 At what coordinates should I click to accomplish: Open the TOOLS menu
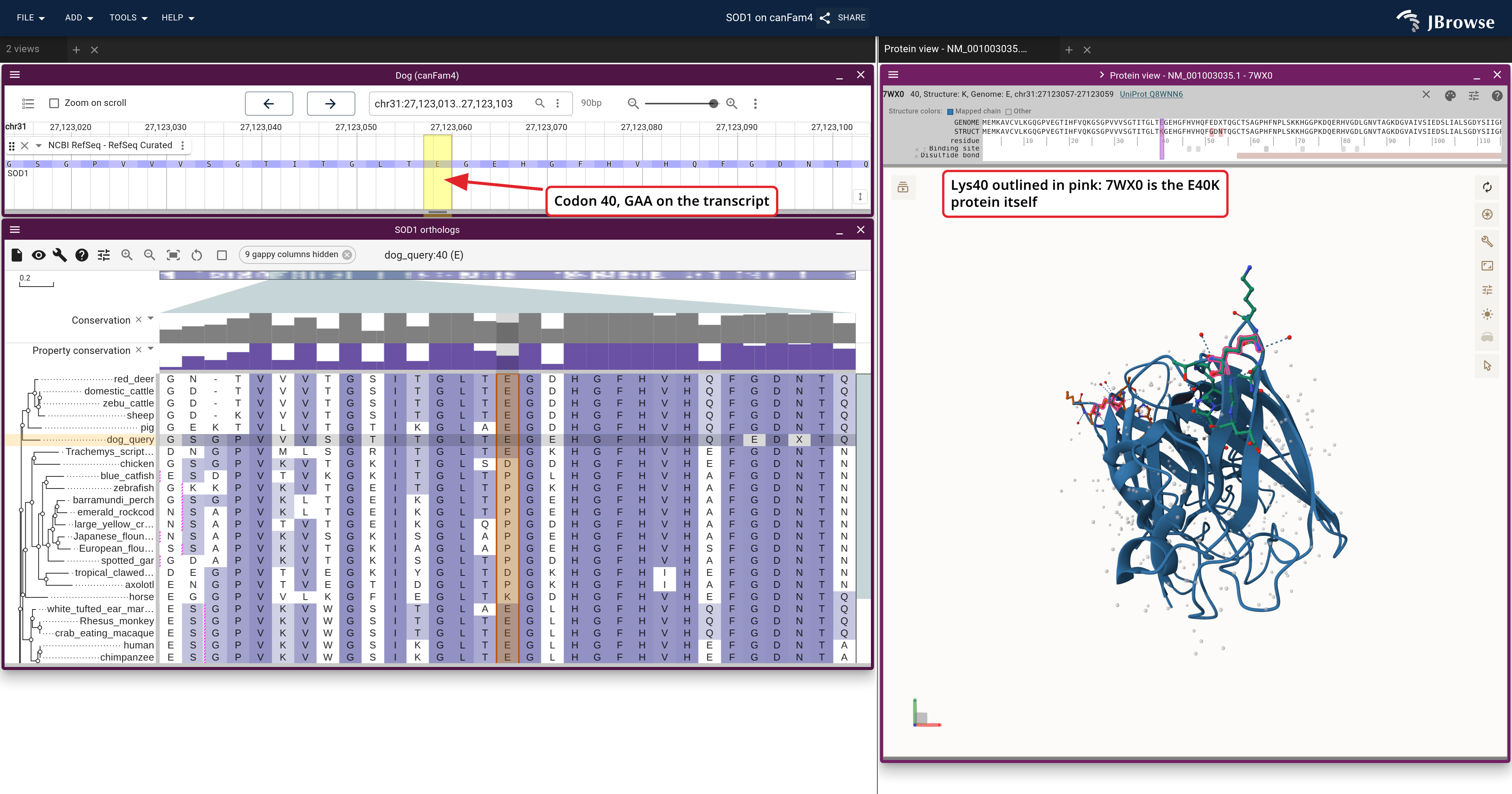coord(128,18)
